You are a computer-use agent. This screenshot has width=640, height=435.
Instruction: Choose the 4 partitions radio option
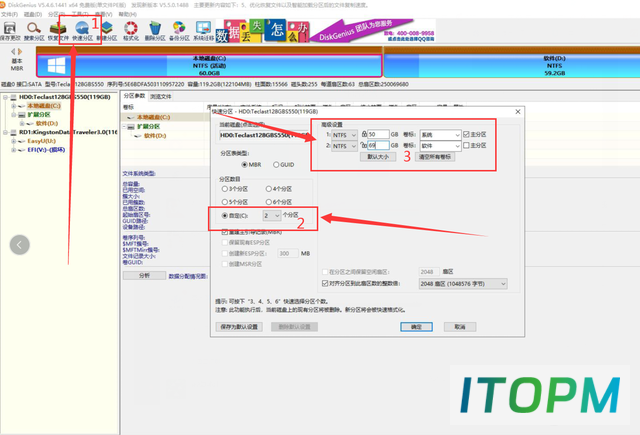click(269, 189)
